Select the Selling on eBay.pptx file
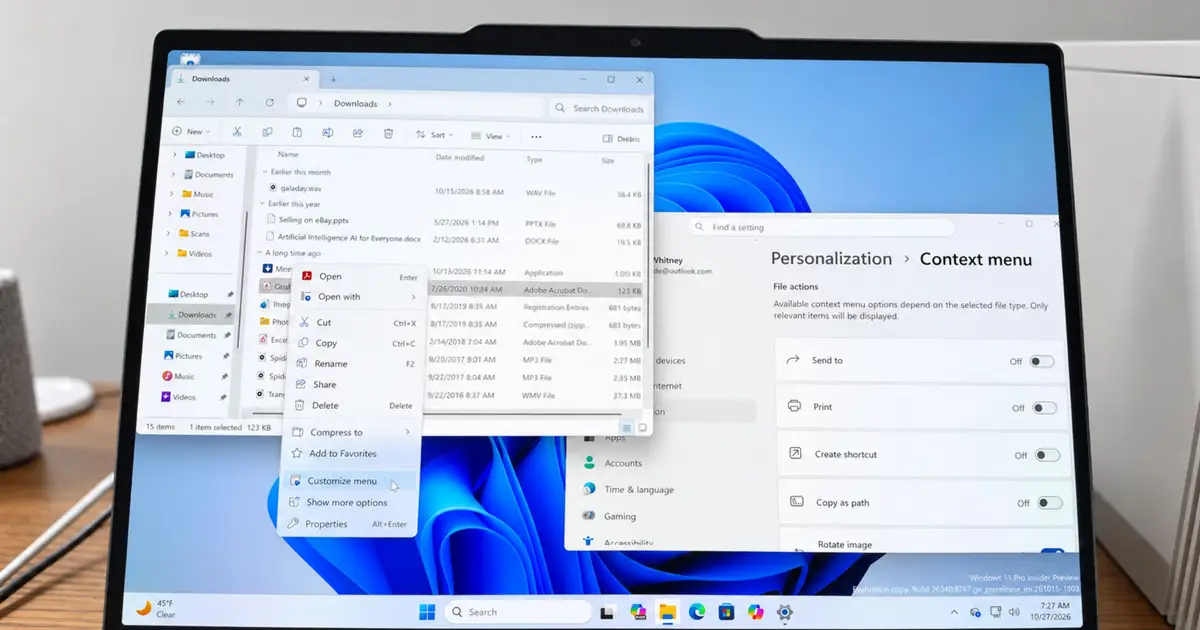1200x630 pixels. (310, 219)
